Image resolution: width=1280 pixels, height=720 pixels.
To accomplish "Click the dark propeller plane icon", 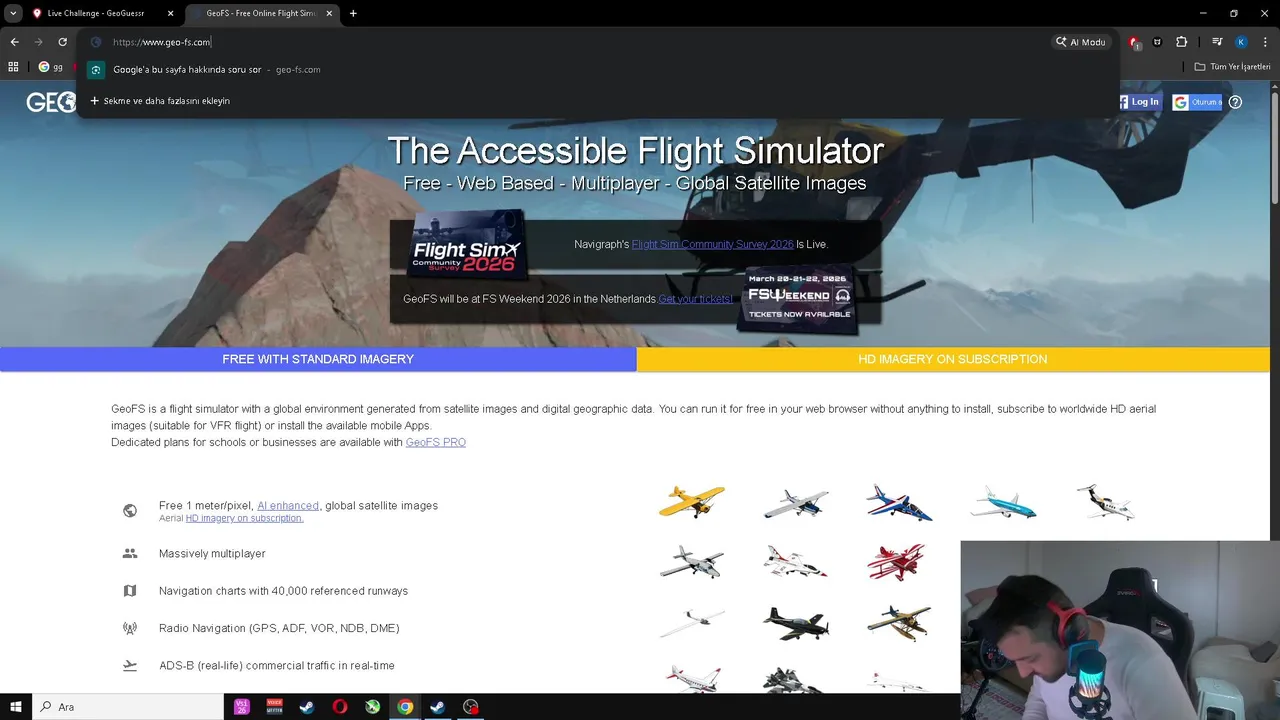I will [795, 622].
